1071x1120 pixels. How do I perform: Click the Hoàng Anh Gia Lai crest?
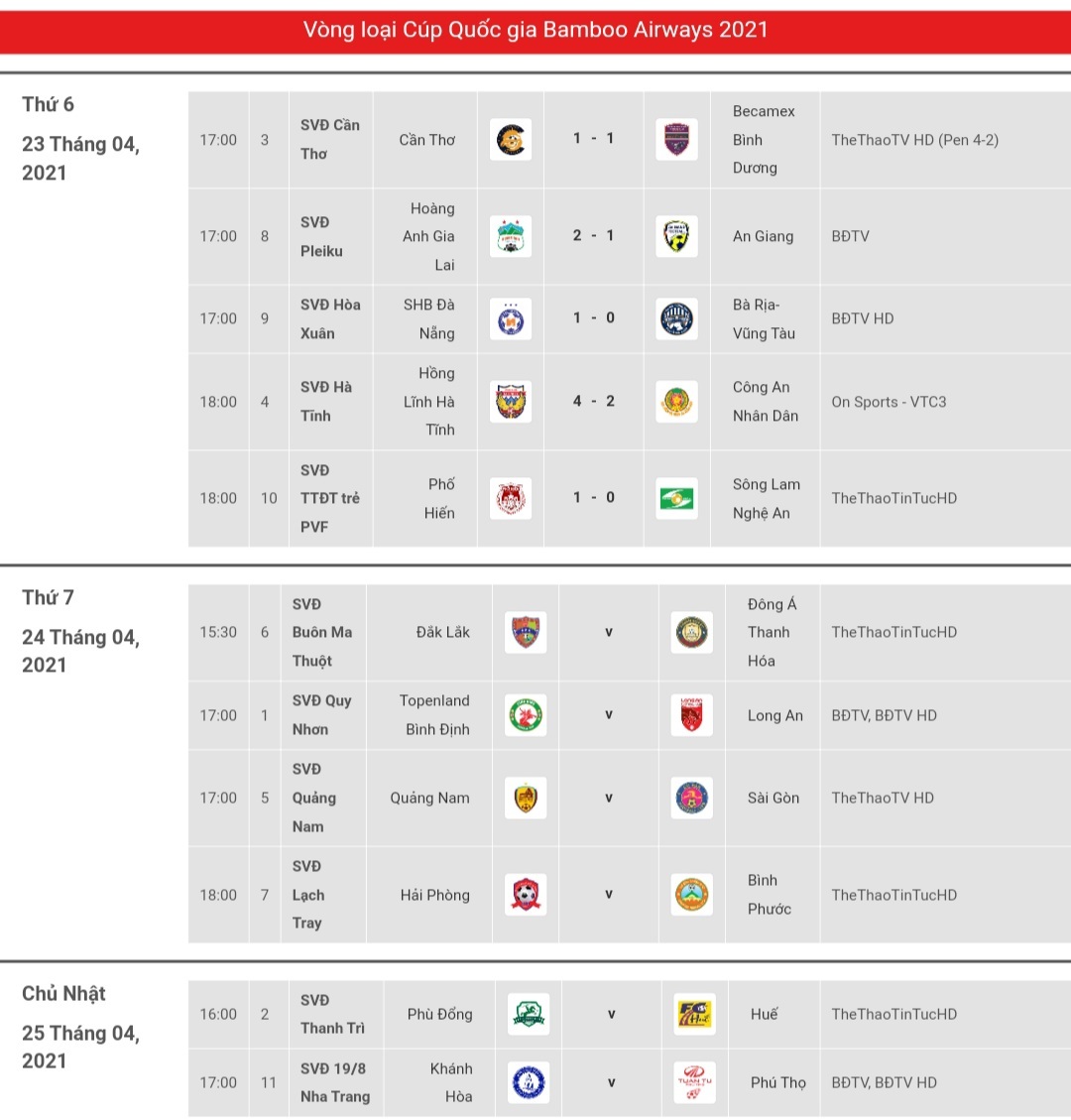click(511, 236)
